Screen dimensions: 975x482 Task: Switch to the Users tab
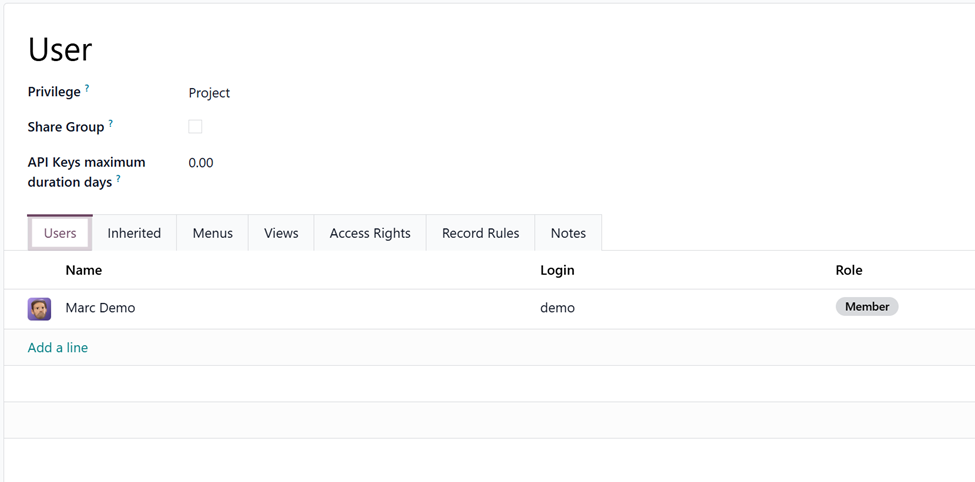(60, 233)
